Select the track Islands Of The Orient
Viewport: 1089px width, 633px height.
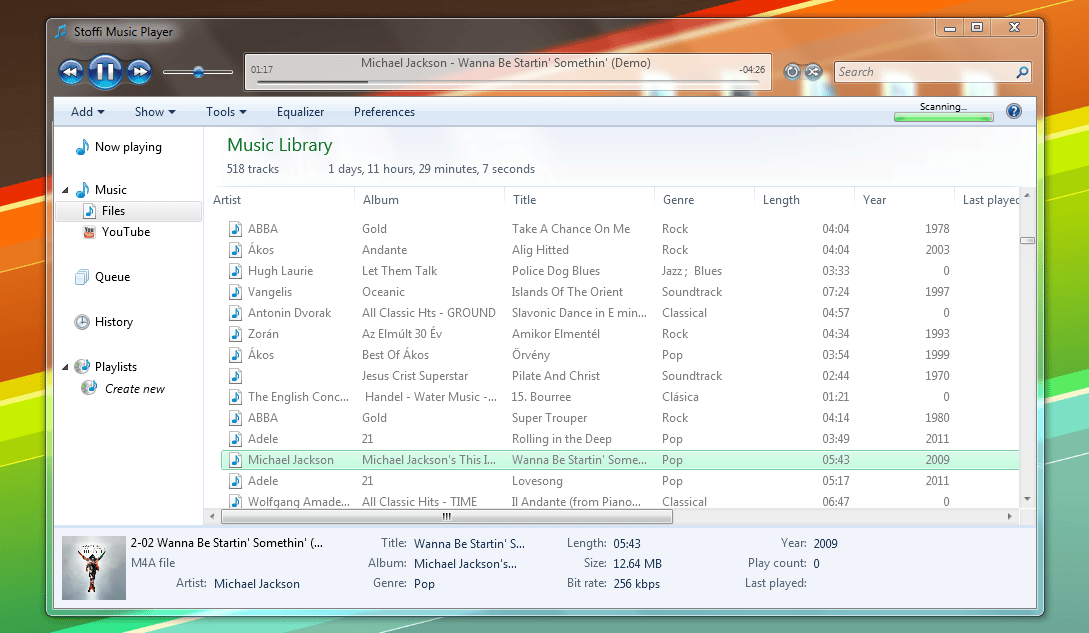pyautogui.click(x=567, y=292)
